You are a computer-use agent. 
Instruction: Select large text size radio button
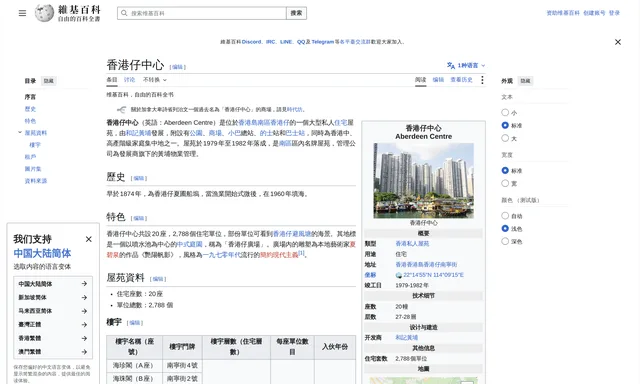point(505,138)
